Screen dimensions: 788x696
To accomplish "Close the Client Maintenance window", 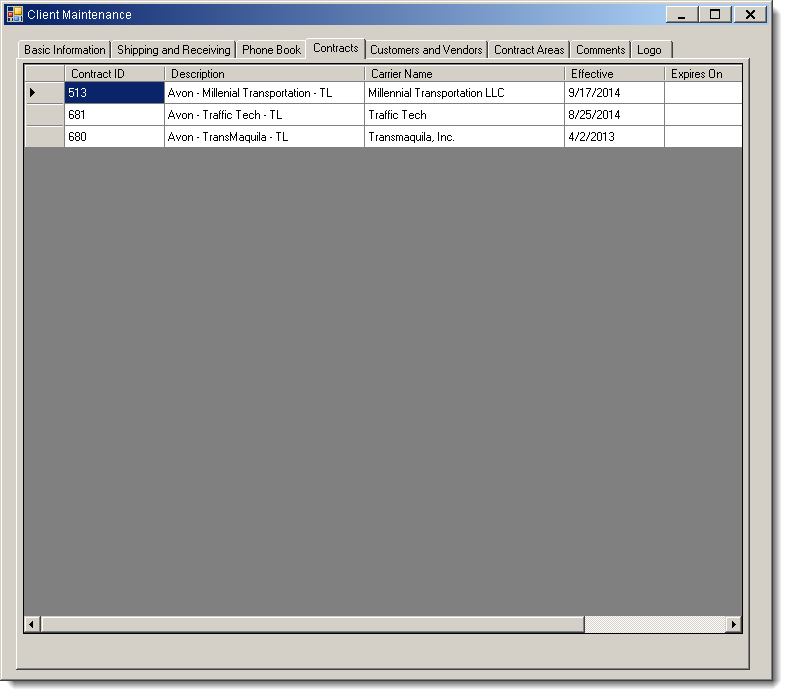I will click(x=750, y=14).
